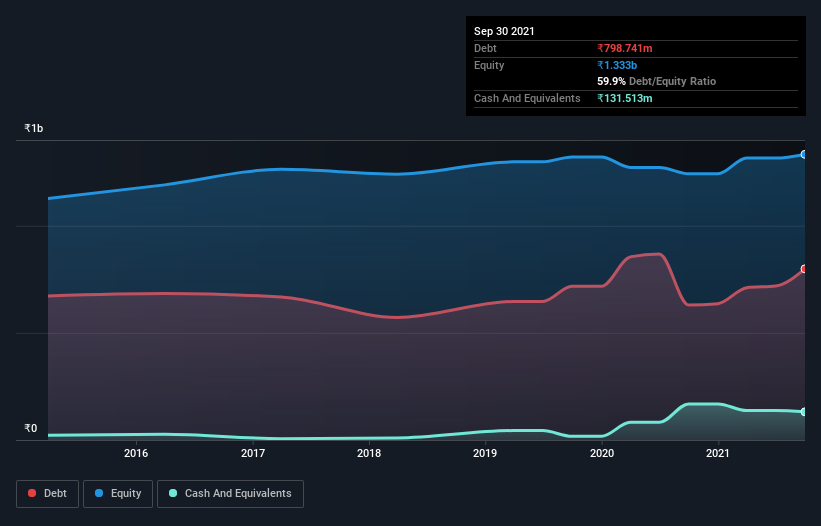The image size is (821, 526).
Task: Click the Sep 30 2021 tooltip date
Action: point(504,31)
